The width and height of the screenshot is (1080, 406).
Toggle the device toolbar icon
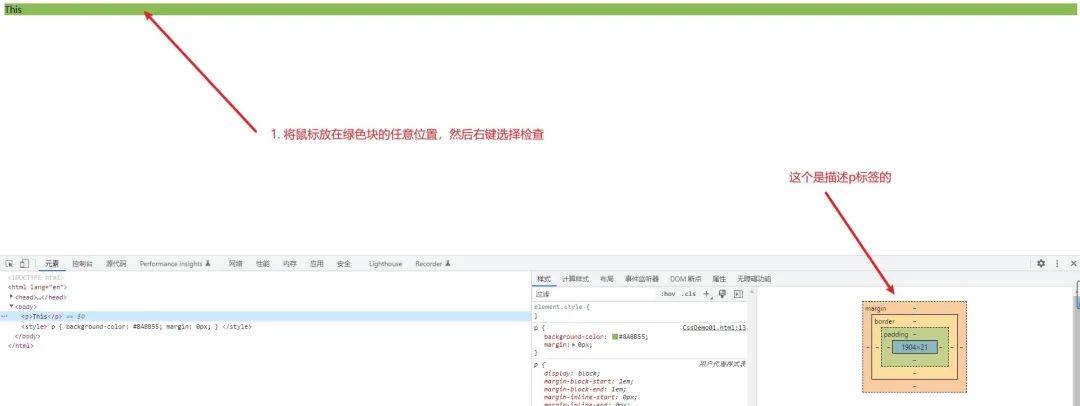pos(24,263)
